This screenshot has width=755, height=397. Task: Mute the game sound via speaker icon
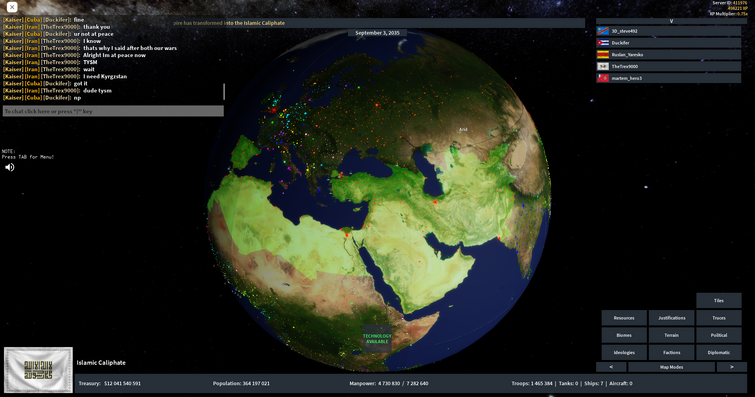[10, 167]
